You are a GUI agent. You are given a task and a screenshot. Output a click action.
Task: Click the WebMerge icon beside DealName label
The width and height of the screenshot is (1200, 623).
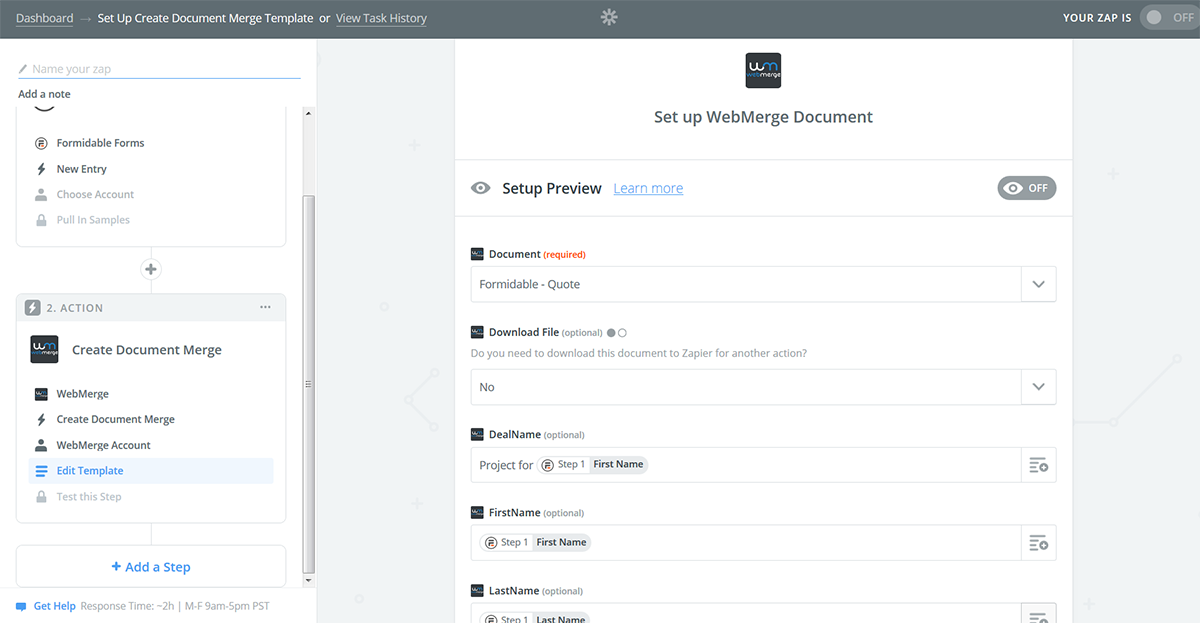point(477,434)
